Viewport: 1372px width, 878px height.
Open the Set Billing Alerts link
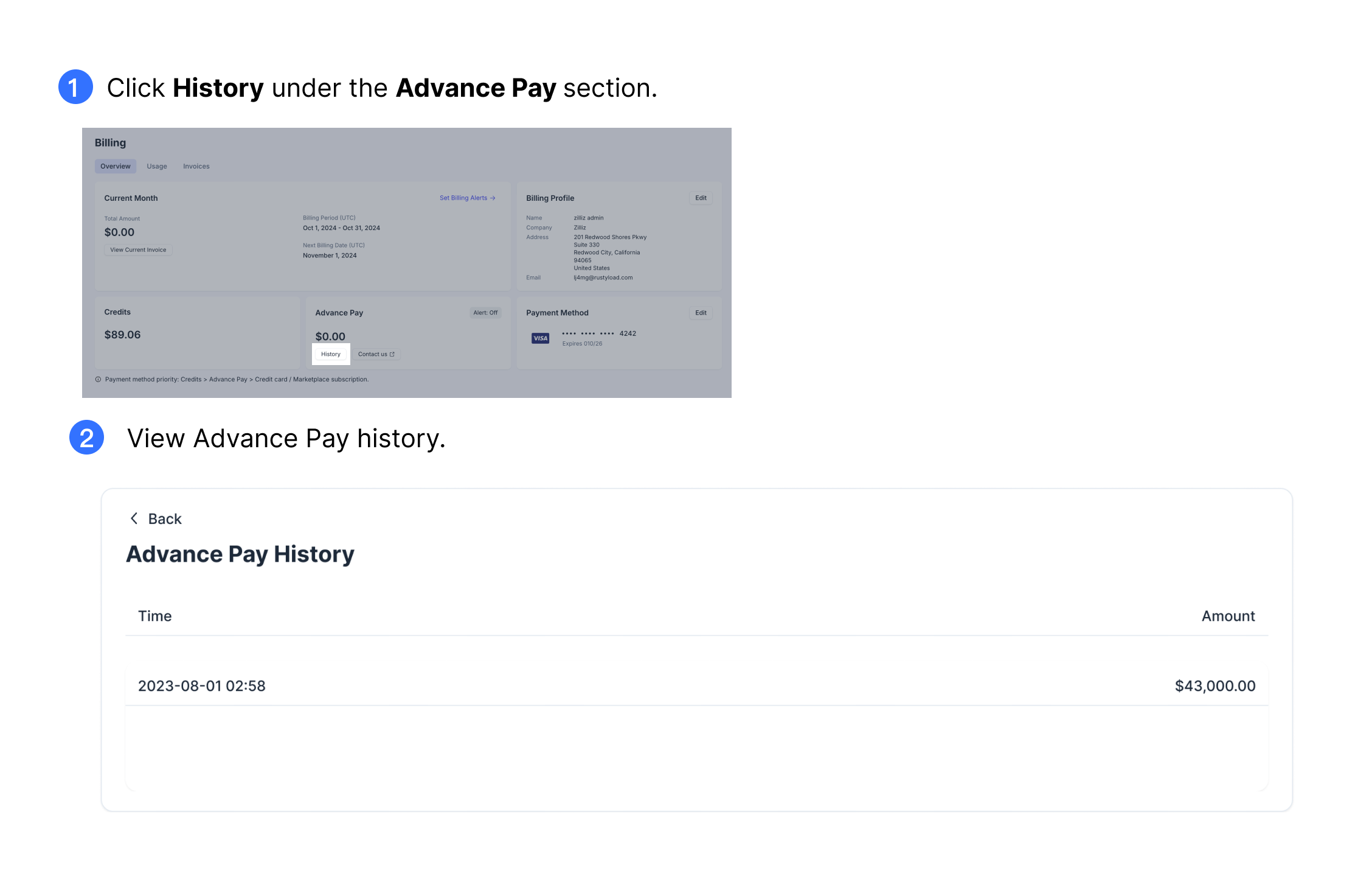[463, 198]
